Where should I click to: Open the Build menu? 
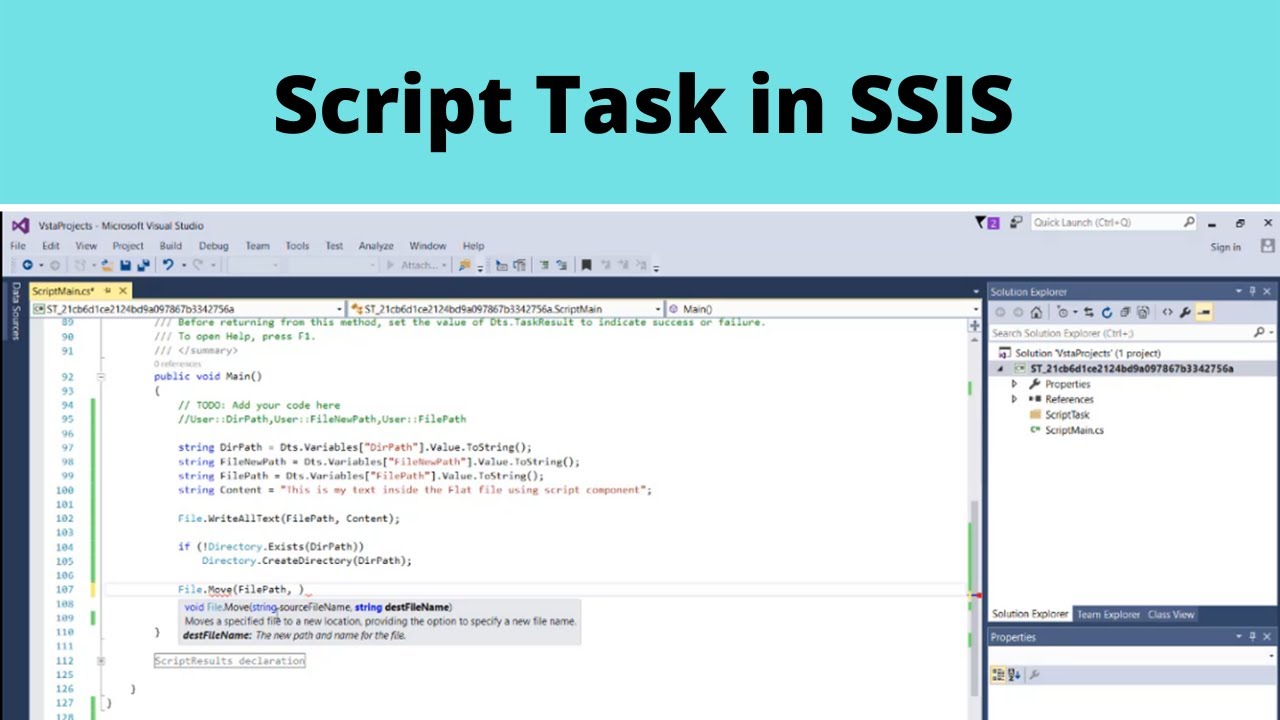point(170,246)
